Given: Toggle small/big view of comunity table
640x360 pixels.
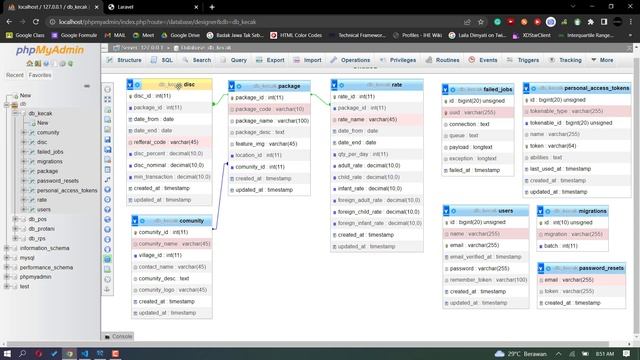Looking at the screenshot, I should pos(135,221).
